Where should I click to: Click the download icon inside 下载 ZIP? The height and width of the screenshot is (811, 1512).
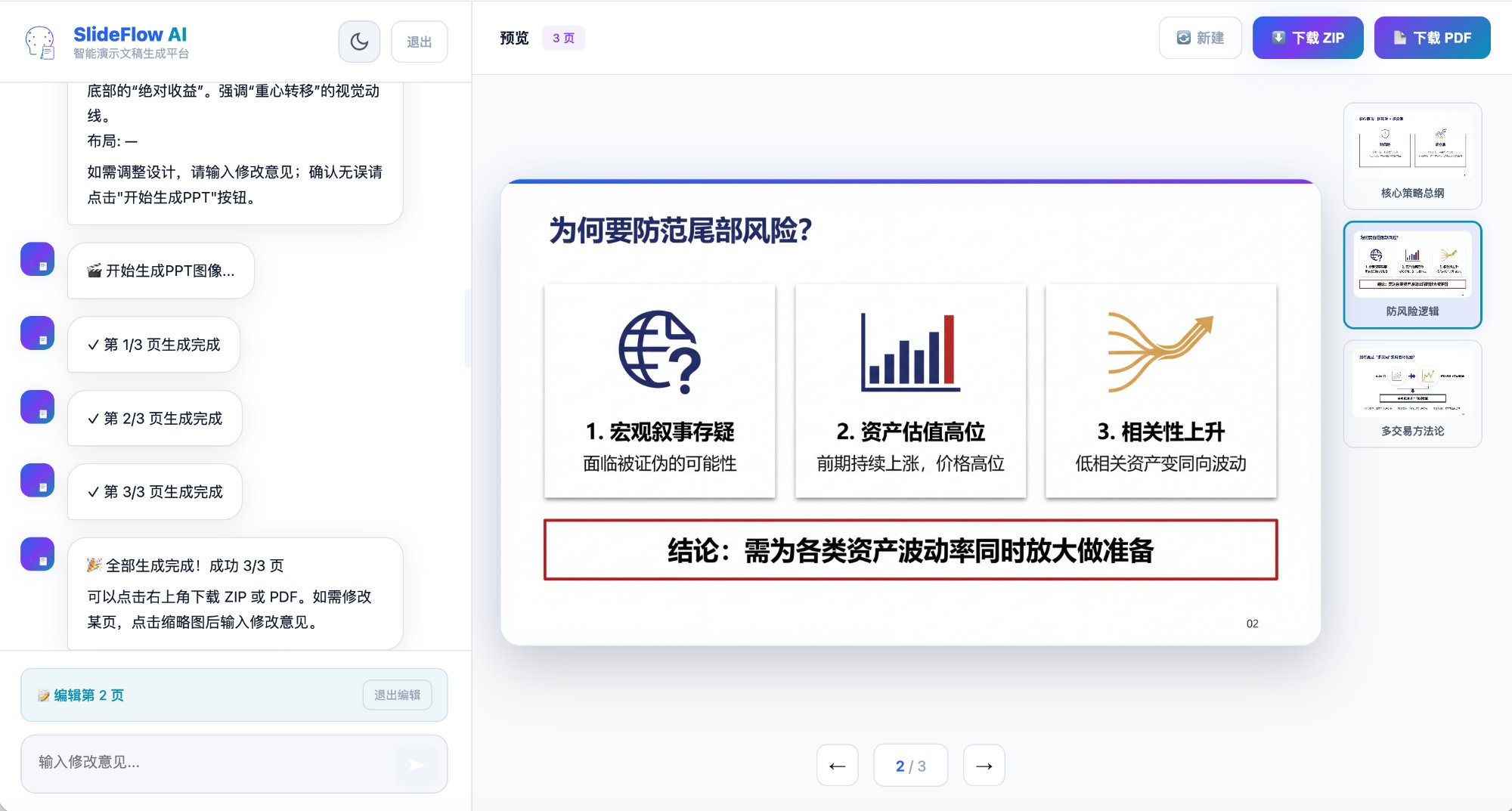(1278, 36)
